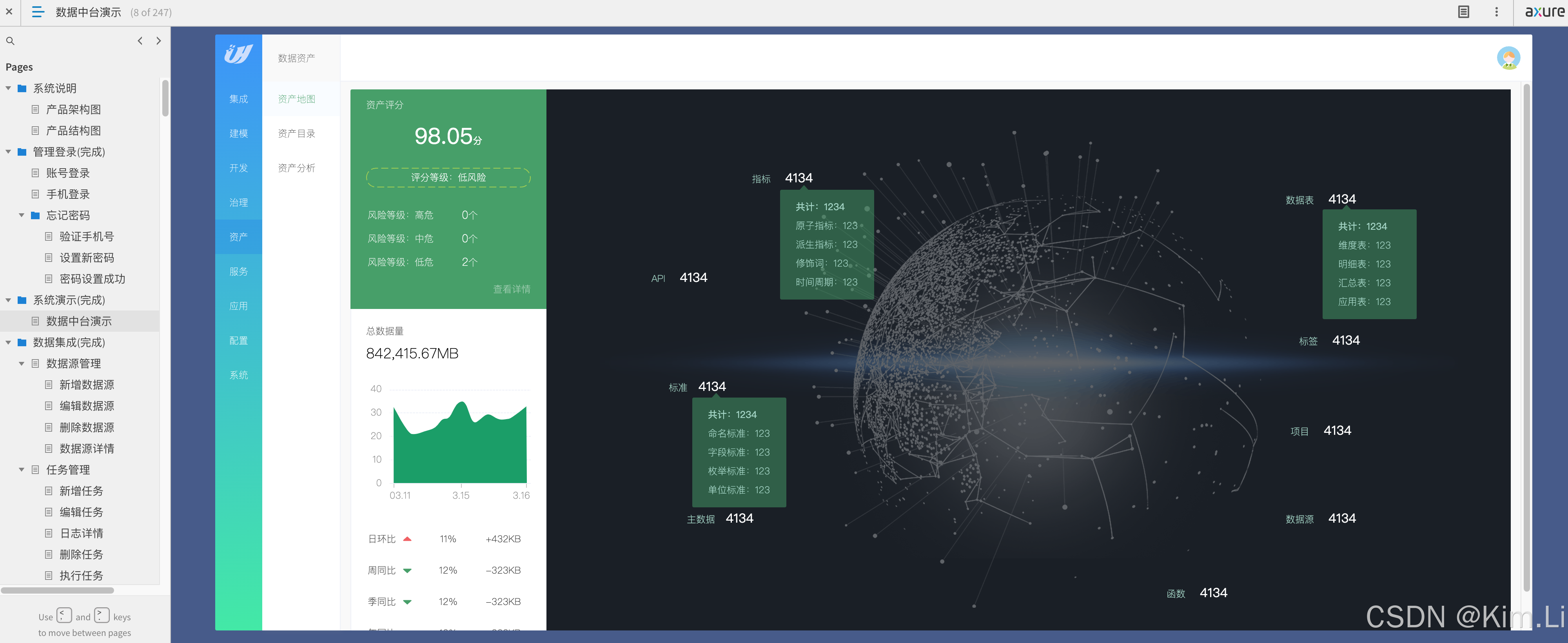Viewport: 1568px width, 643px height.
Task: Select 集成 in the main navigation
Action: pos(239,99)
